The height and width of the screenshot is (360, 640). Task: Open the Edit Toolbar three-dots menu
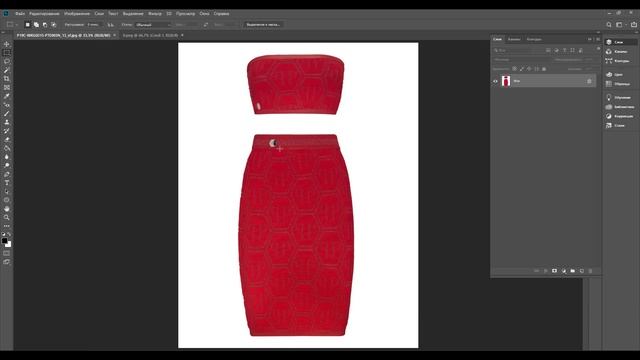coord(7,226)
